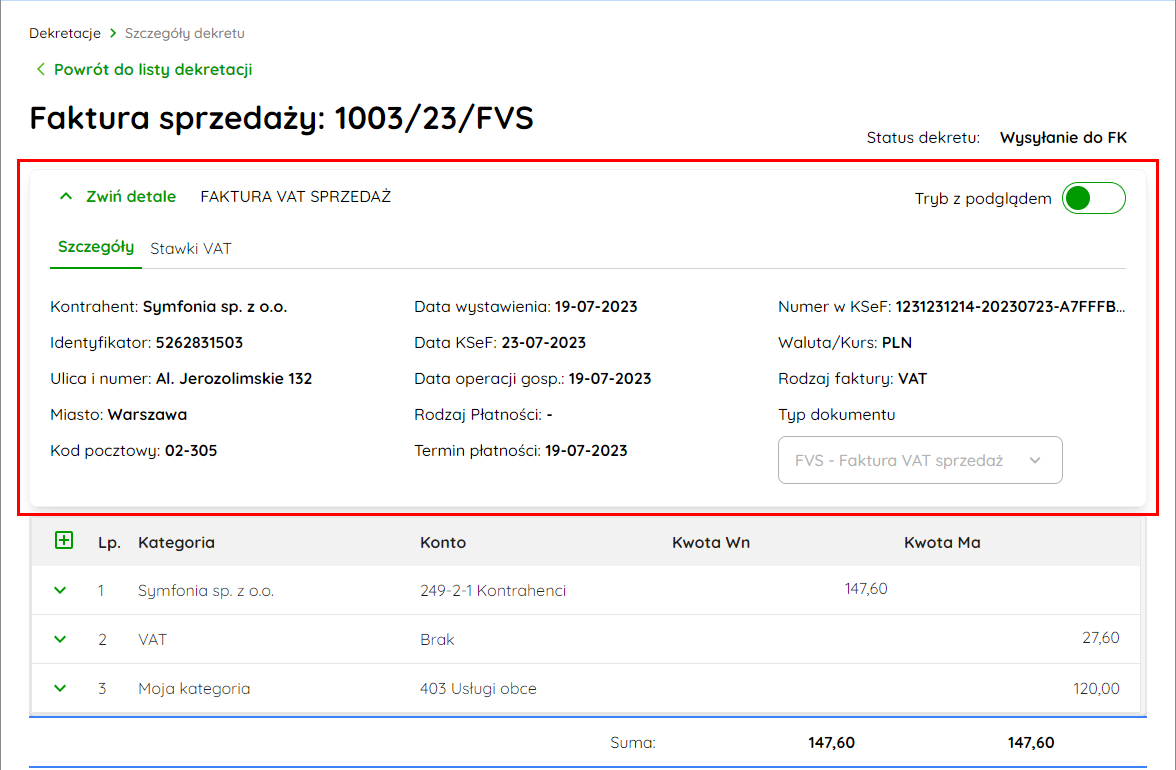
Task: Collapse details via Zwiń detale
Action: point(118,196)
